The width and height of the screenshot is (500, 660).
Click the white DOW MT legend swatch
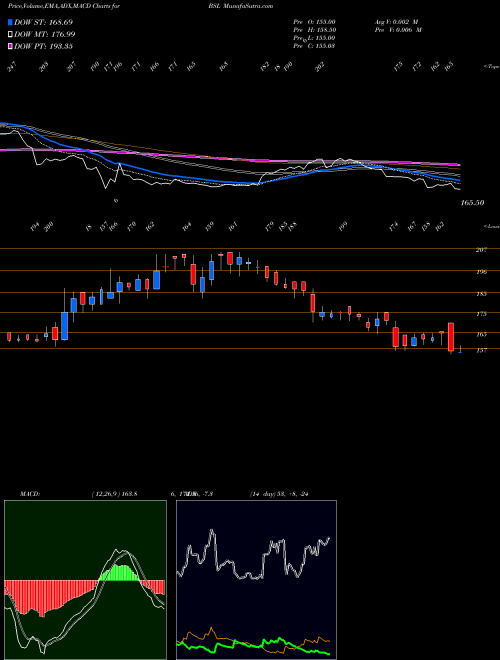coord(10,34)
